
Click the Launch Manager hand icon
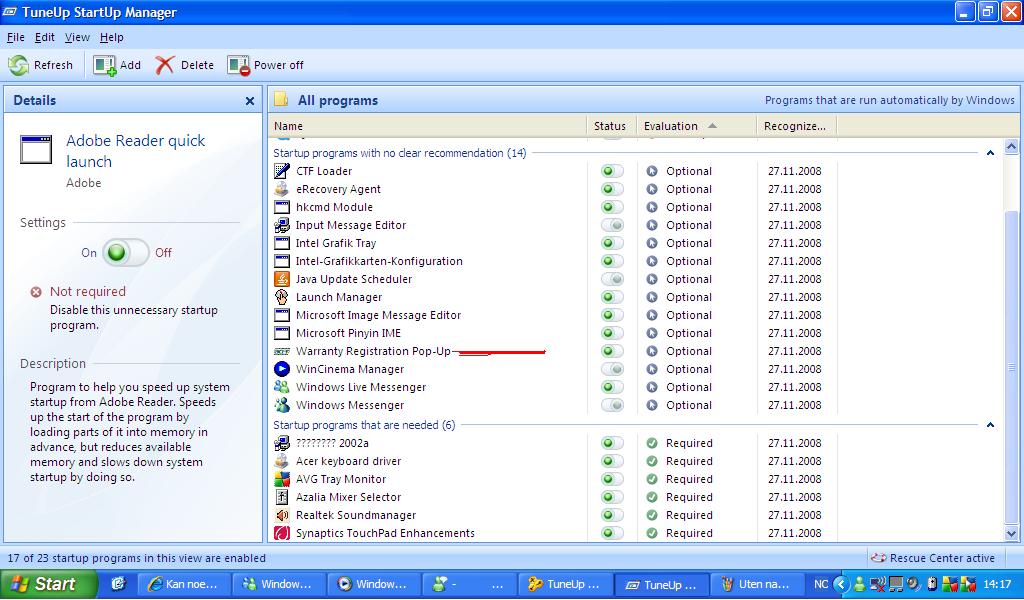[x=281, y=297]
